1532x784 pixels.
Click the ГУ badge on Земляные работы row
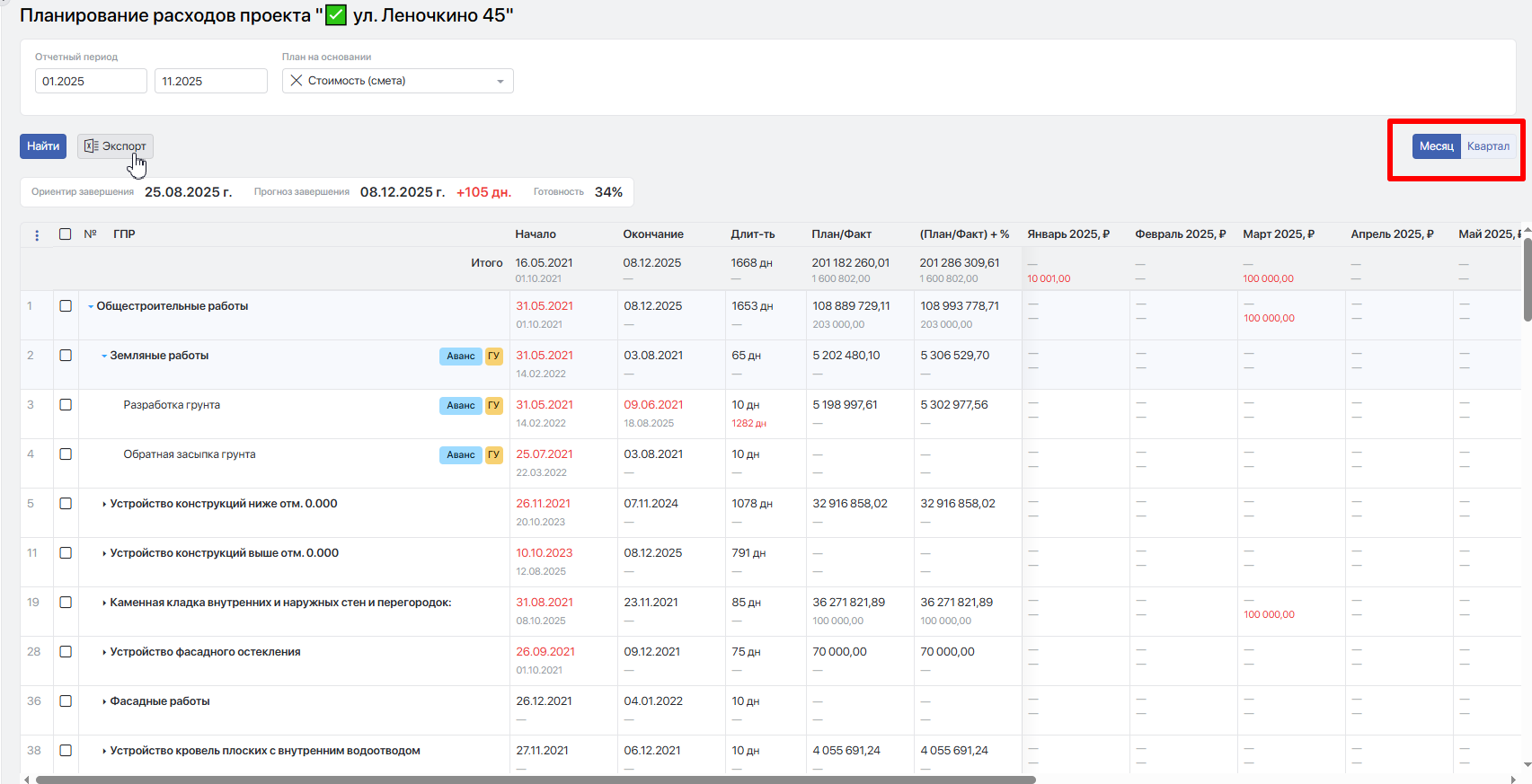[x=493, y=357]
